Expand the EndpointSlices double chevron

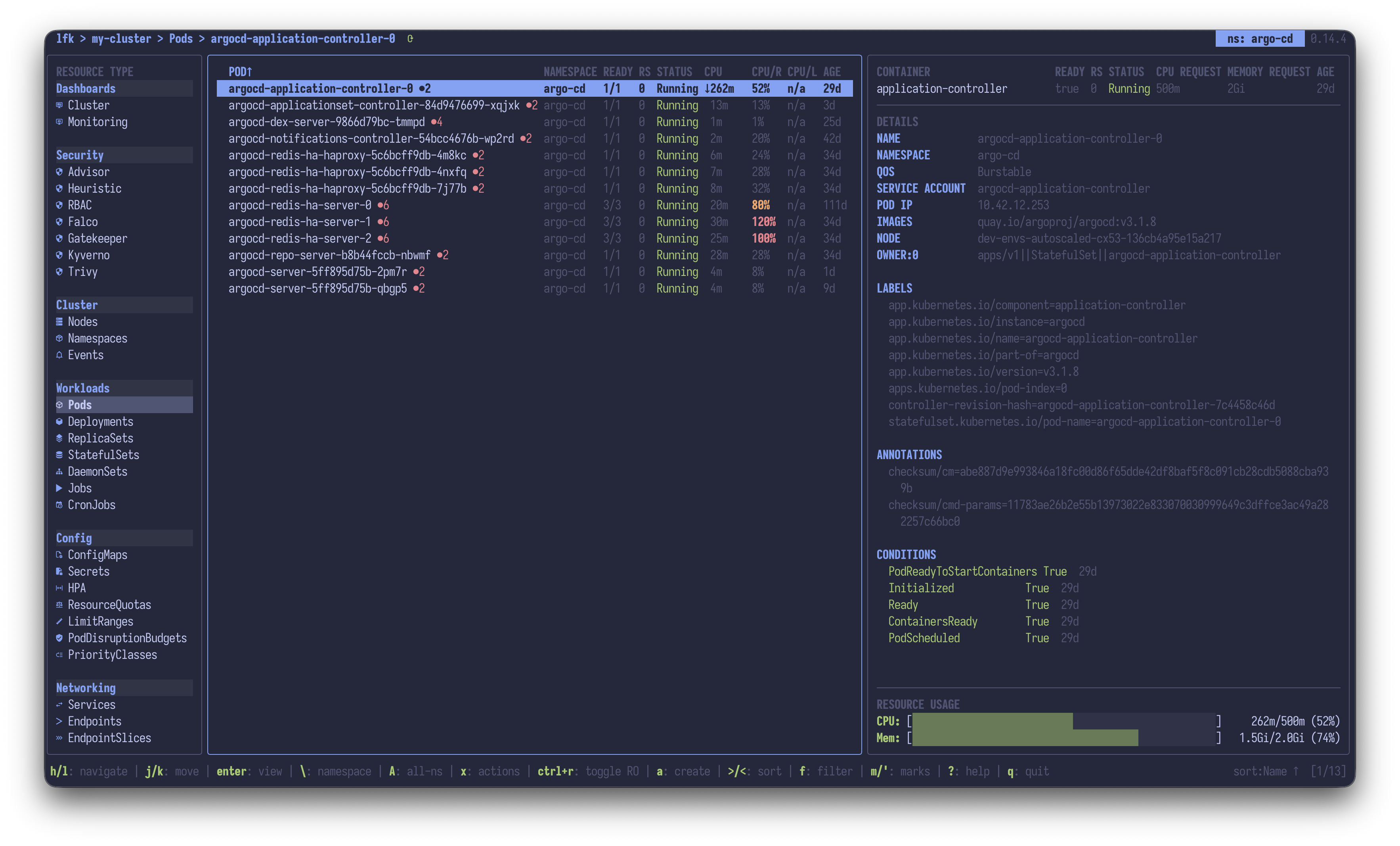tap(59, 738)
